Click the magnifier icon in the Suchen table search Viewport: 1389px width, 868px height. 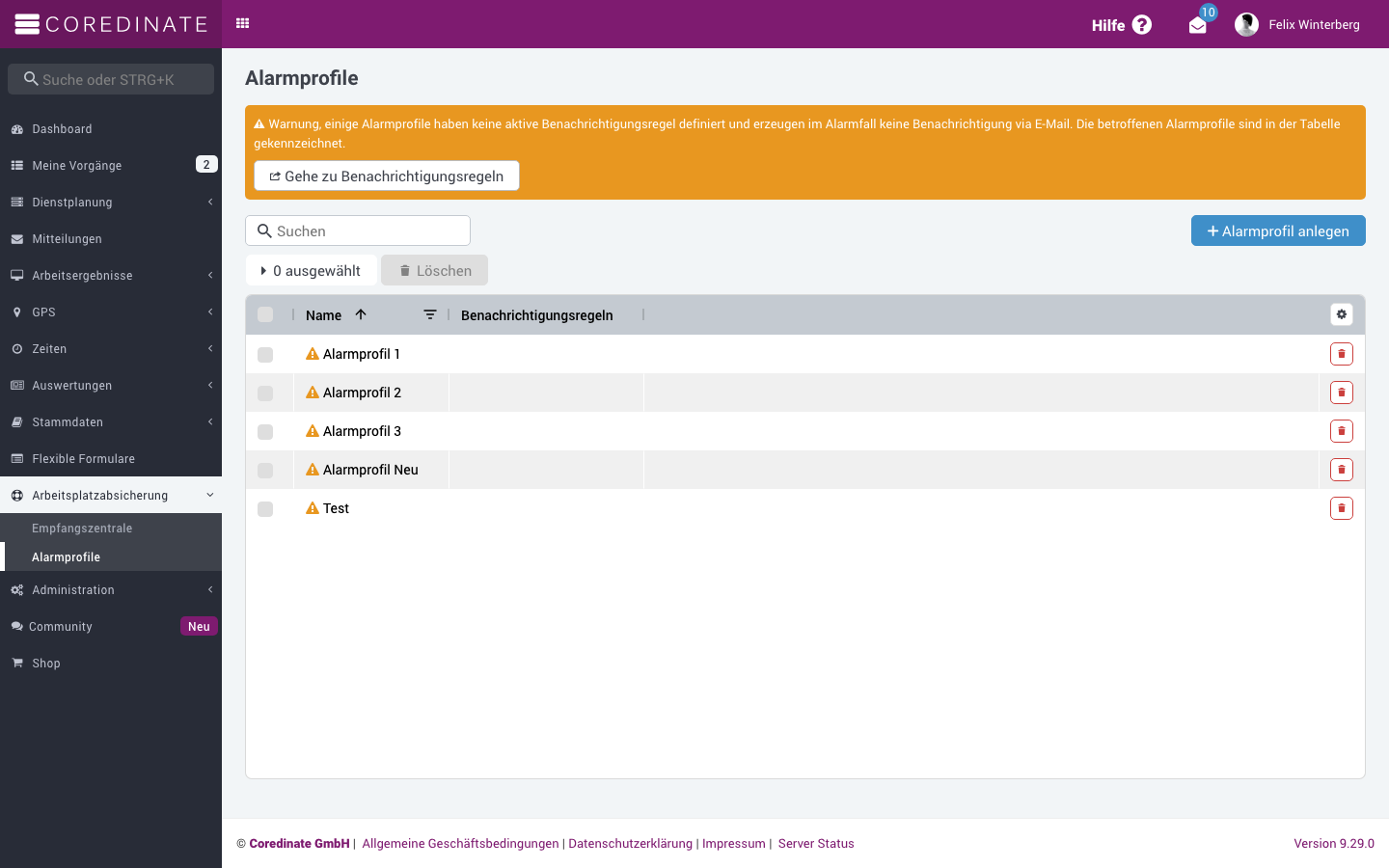[x=264, y=231]
